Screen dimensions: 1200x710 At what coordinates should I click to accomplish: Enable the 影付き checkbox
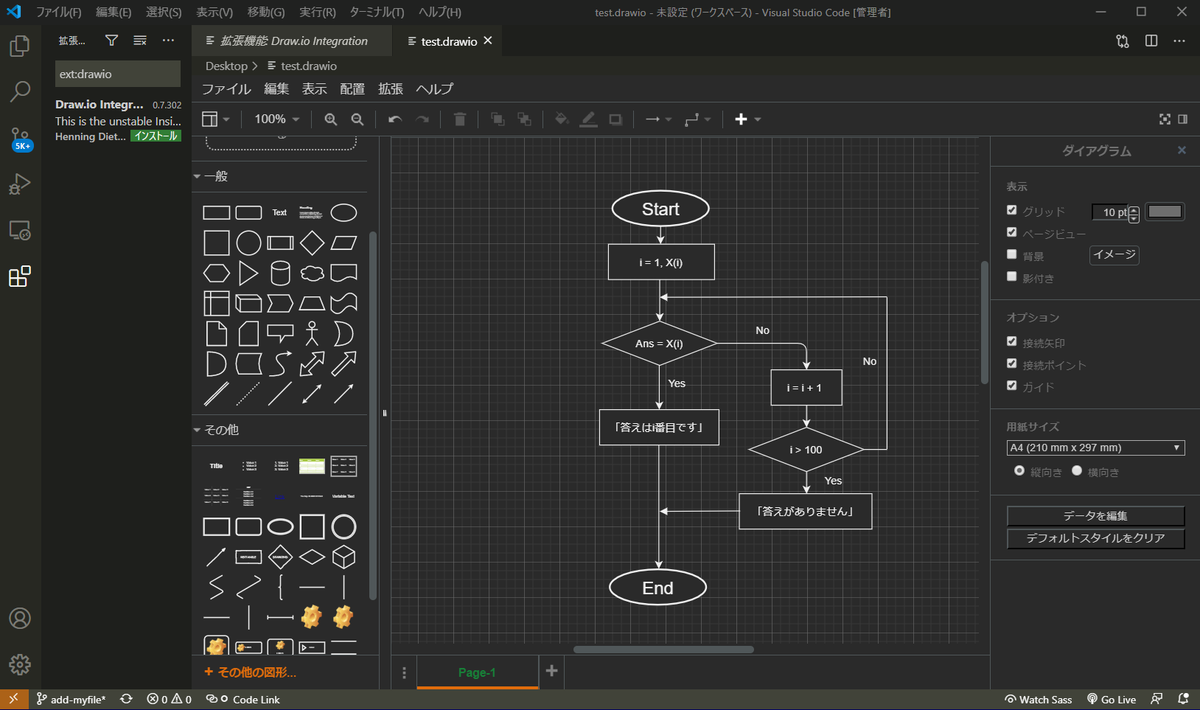(1012, 277)
